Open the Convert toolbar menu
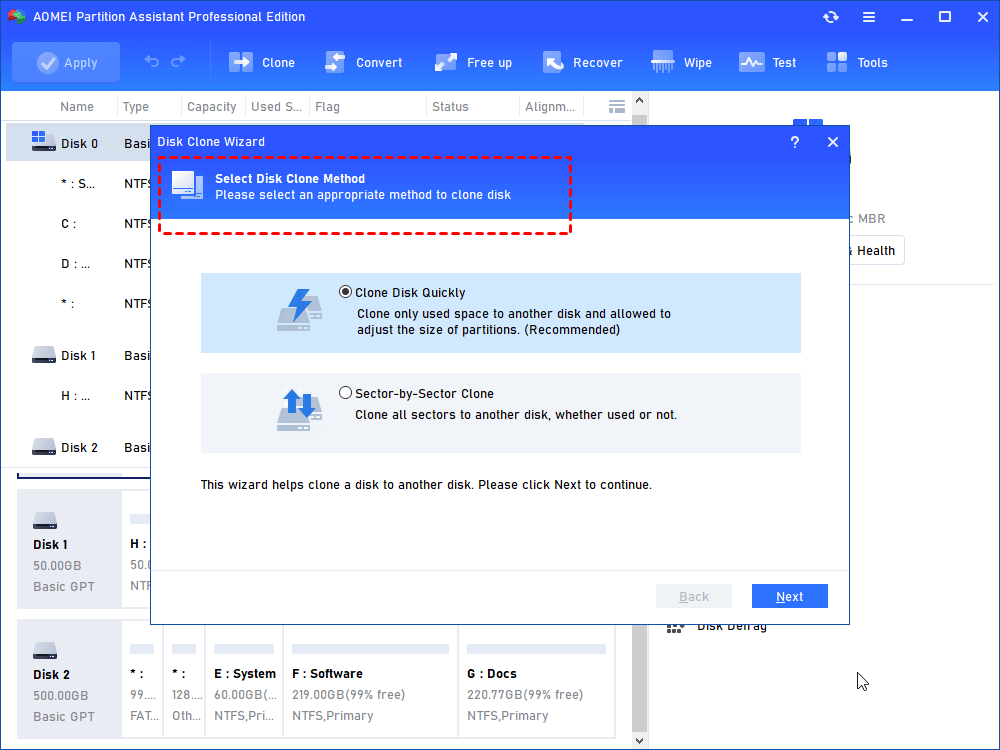 coord(364,62)
